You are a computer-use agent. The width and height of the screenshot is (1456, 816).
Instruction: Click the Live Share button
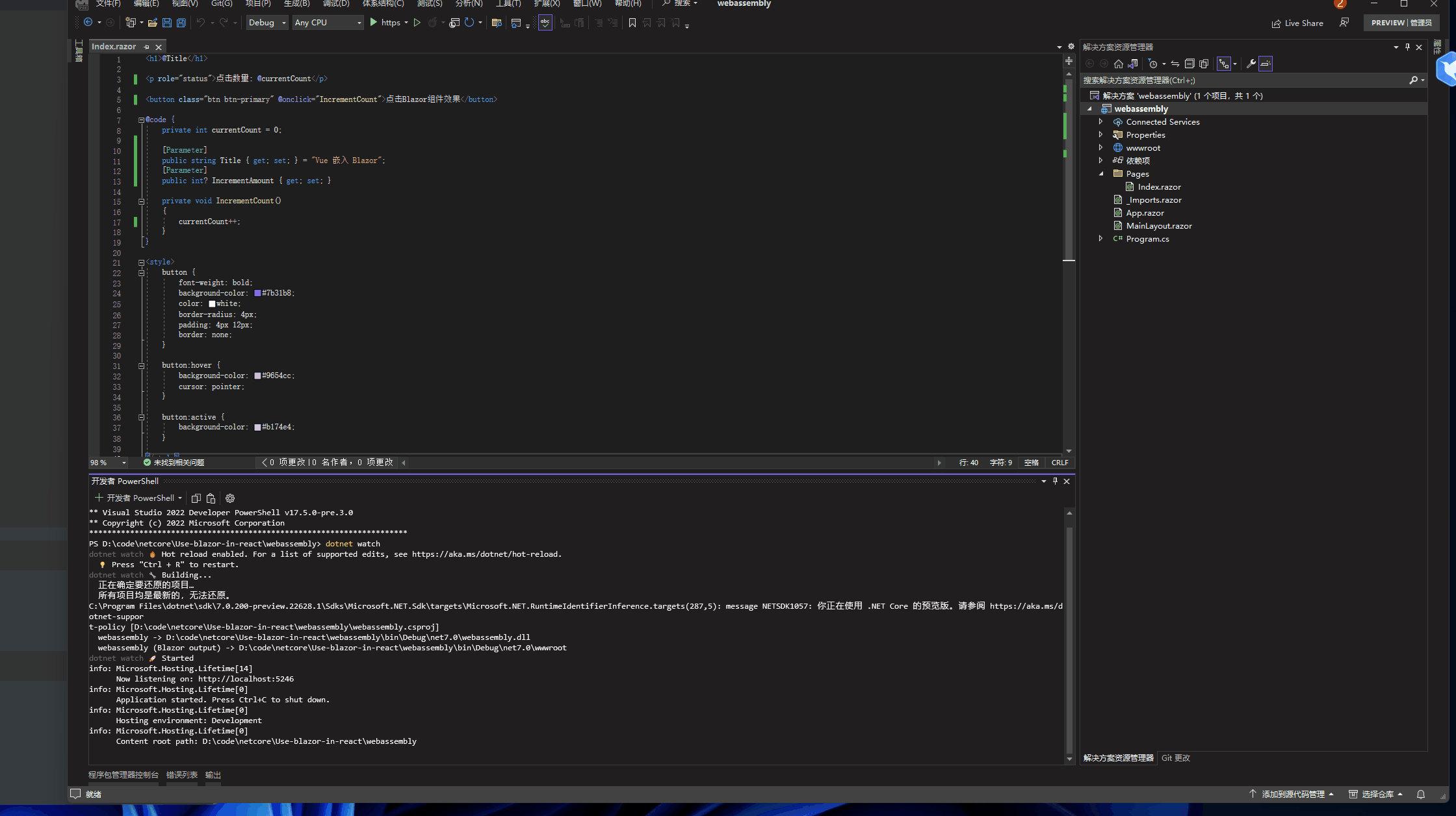[x=1297, y=23]
